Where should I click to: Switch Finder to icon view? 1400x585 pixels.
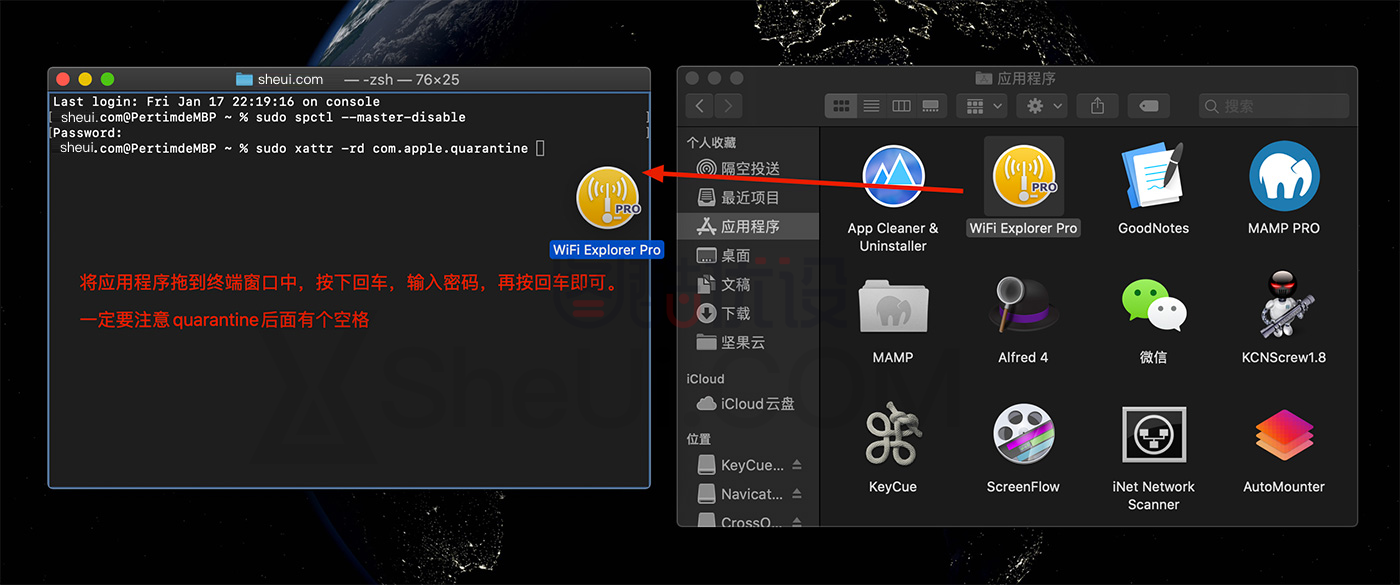click(841, 105)
